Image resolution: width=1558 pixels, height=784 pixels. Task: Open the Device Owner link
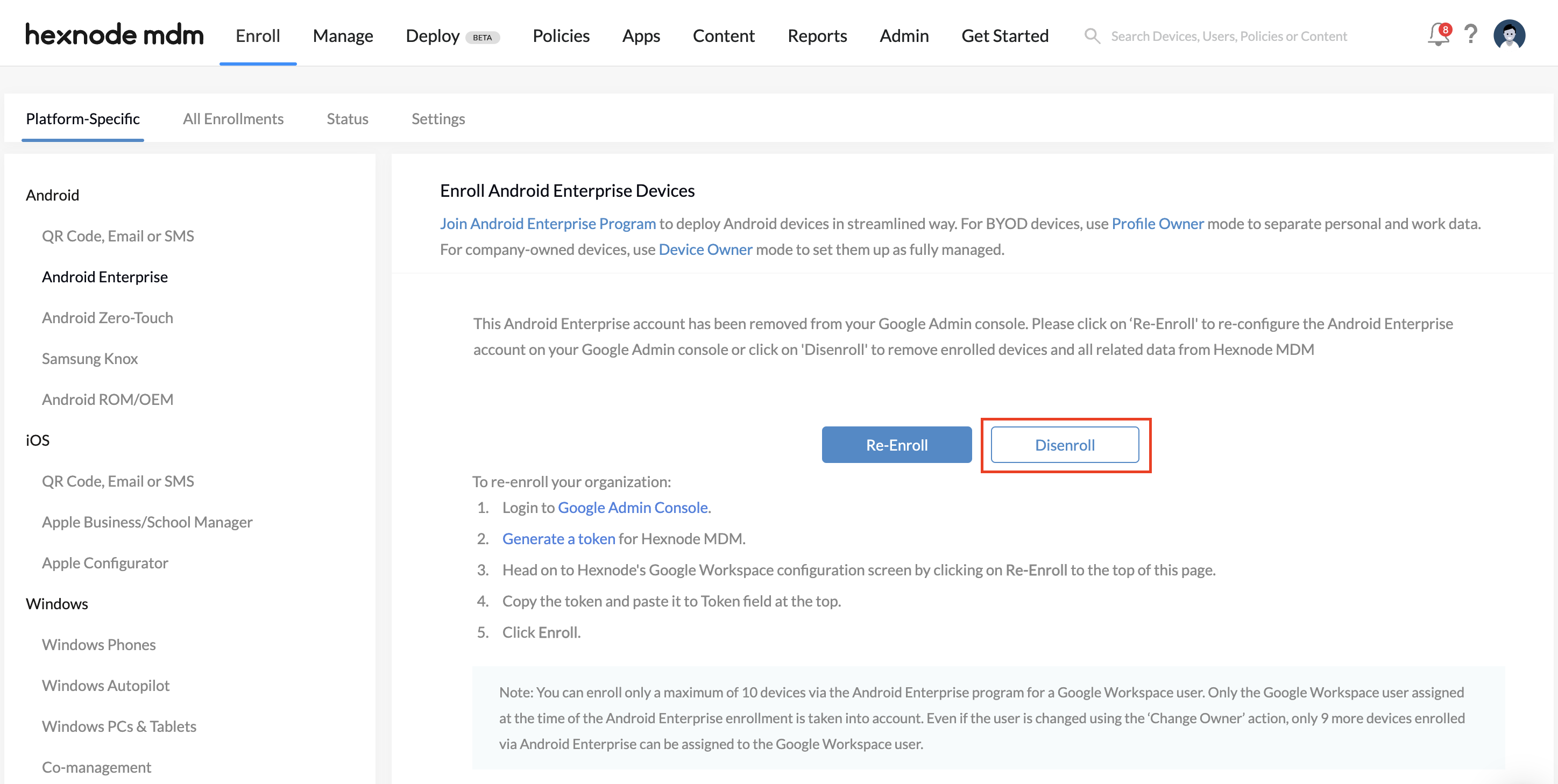pos(705,249)
